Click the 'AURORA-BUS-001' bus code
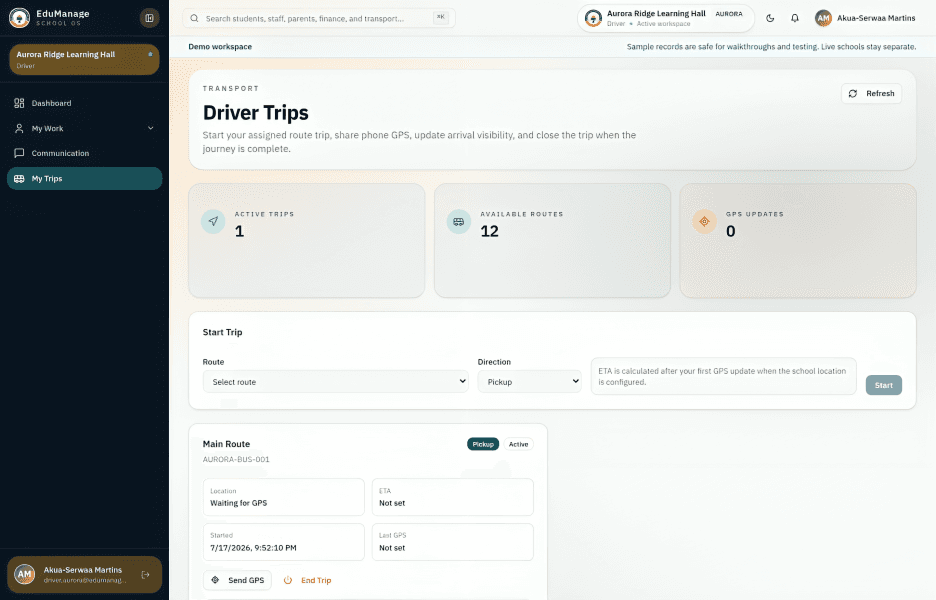The width and height of the screenshot is (936, 600). point(236,460)
